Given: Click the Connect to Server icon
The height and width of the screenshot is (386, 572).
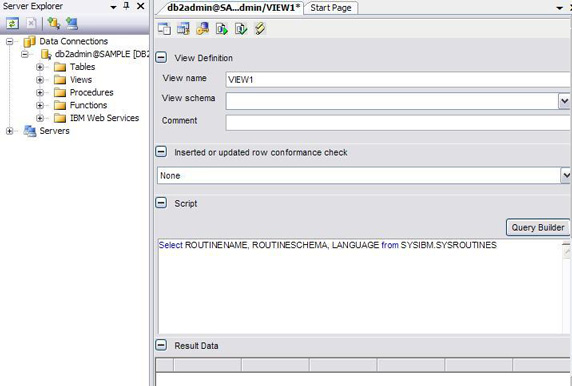Looking at the screenshot, I should coord(72,24).
